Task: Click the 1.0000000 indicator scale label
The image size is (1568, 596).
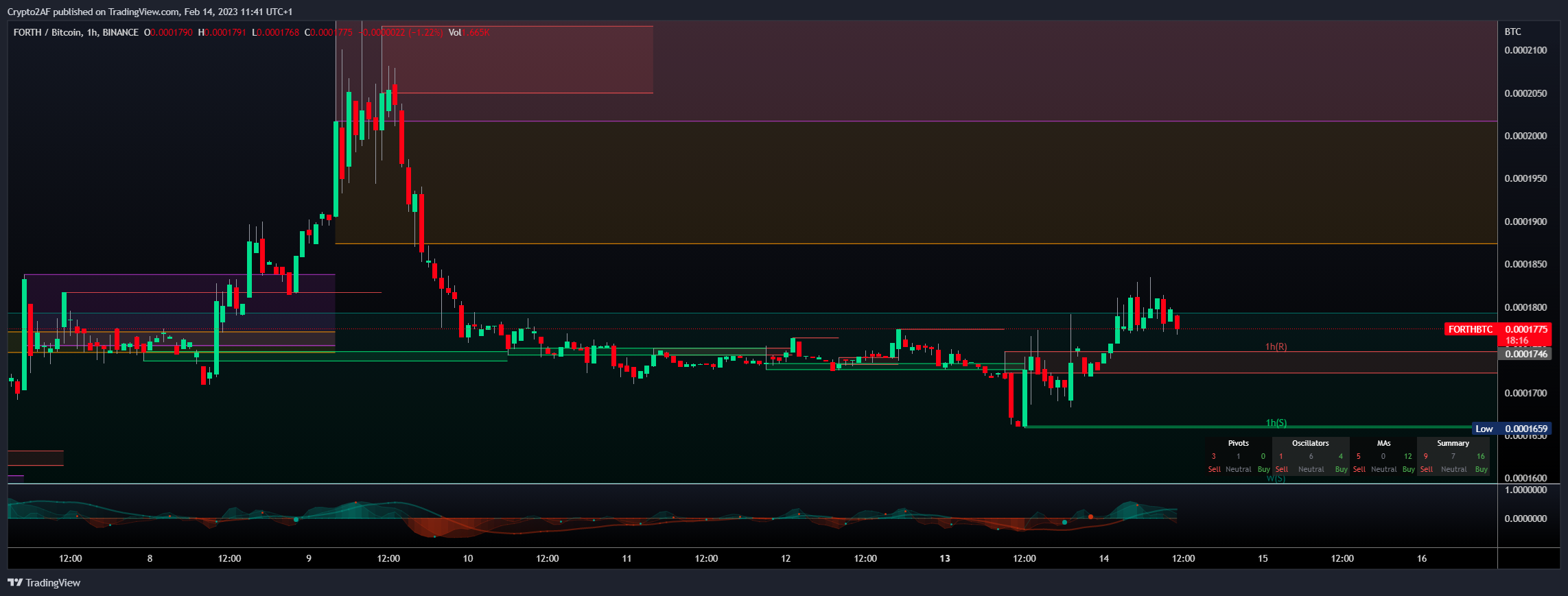Action: click(x=1525, y=490)
